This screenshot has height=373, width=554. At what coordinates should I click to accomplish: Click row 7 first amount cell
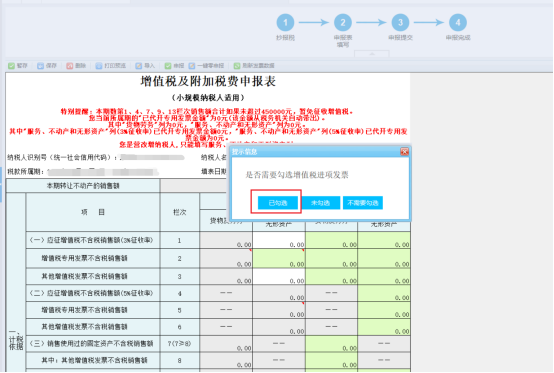pos(226,344)
